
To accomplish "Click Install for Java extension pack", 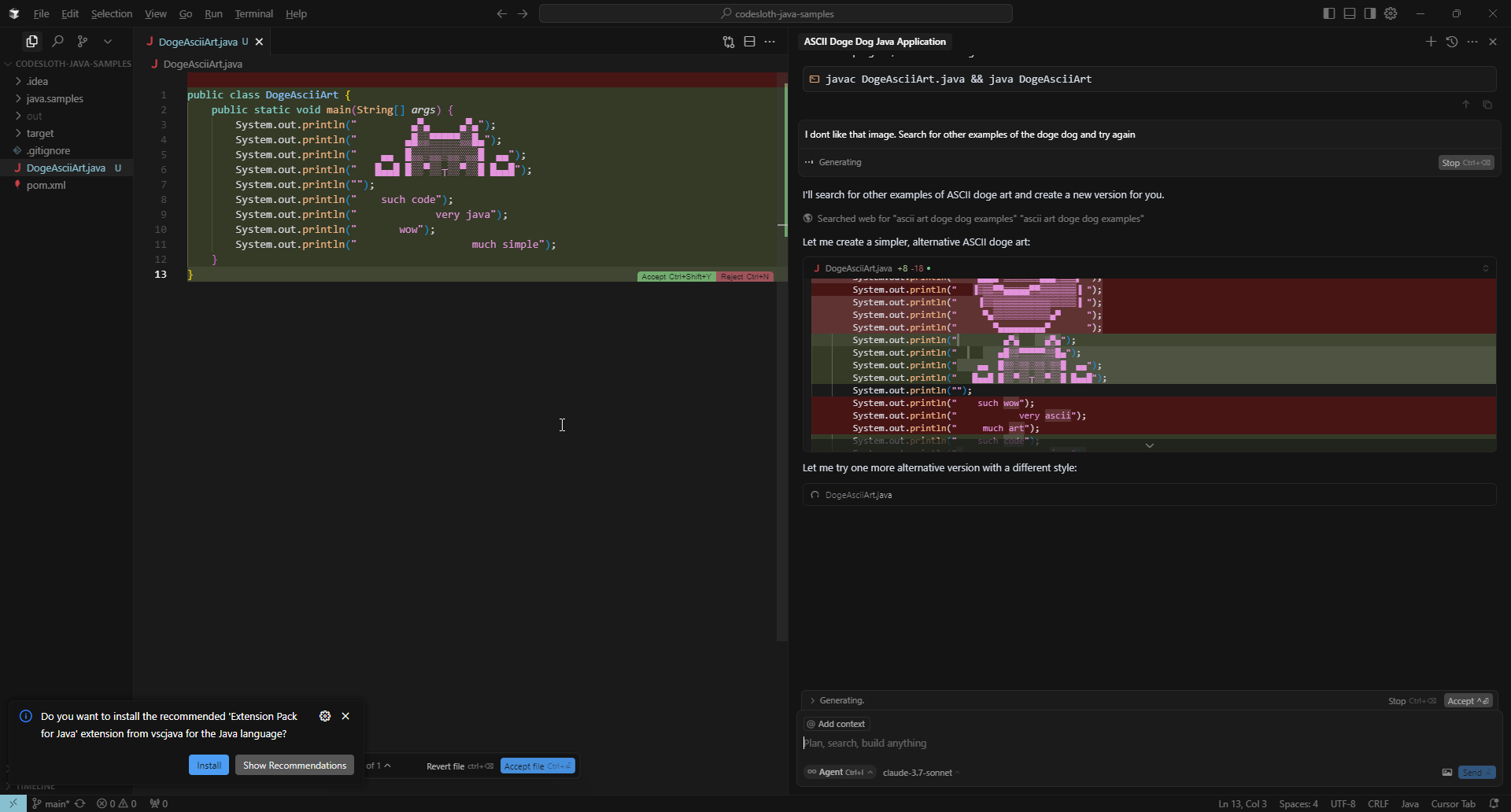I will pos(209,766).
